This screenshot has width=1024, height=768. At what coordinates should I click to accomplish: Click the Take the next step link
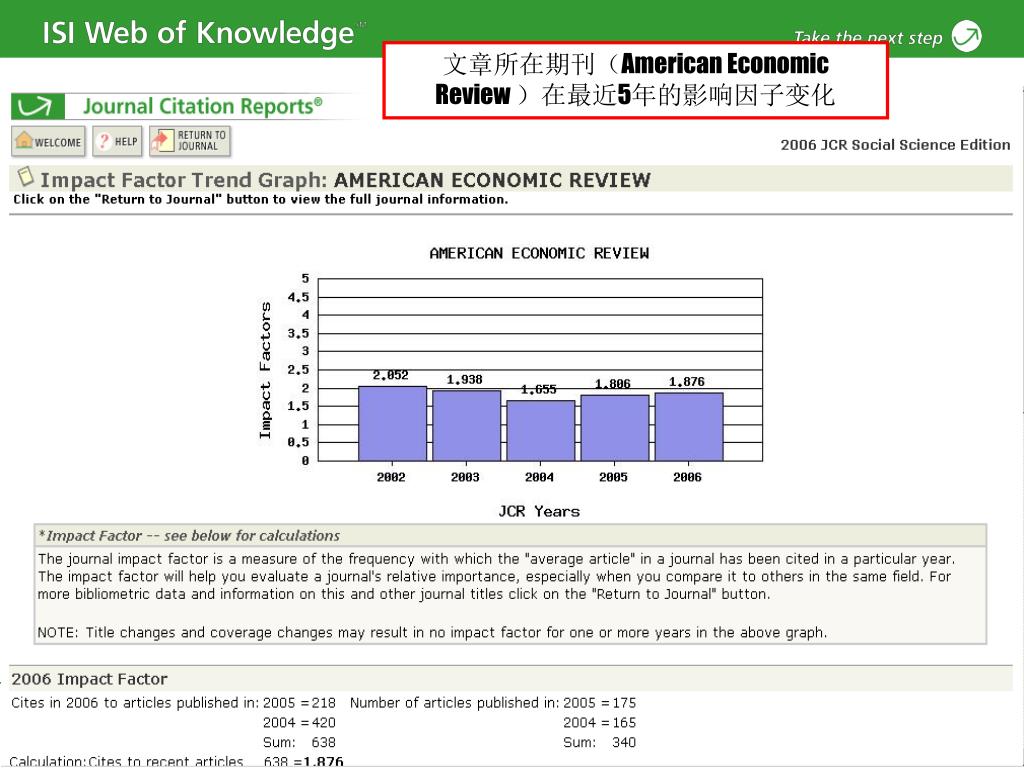click(868, 38)
